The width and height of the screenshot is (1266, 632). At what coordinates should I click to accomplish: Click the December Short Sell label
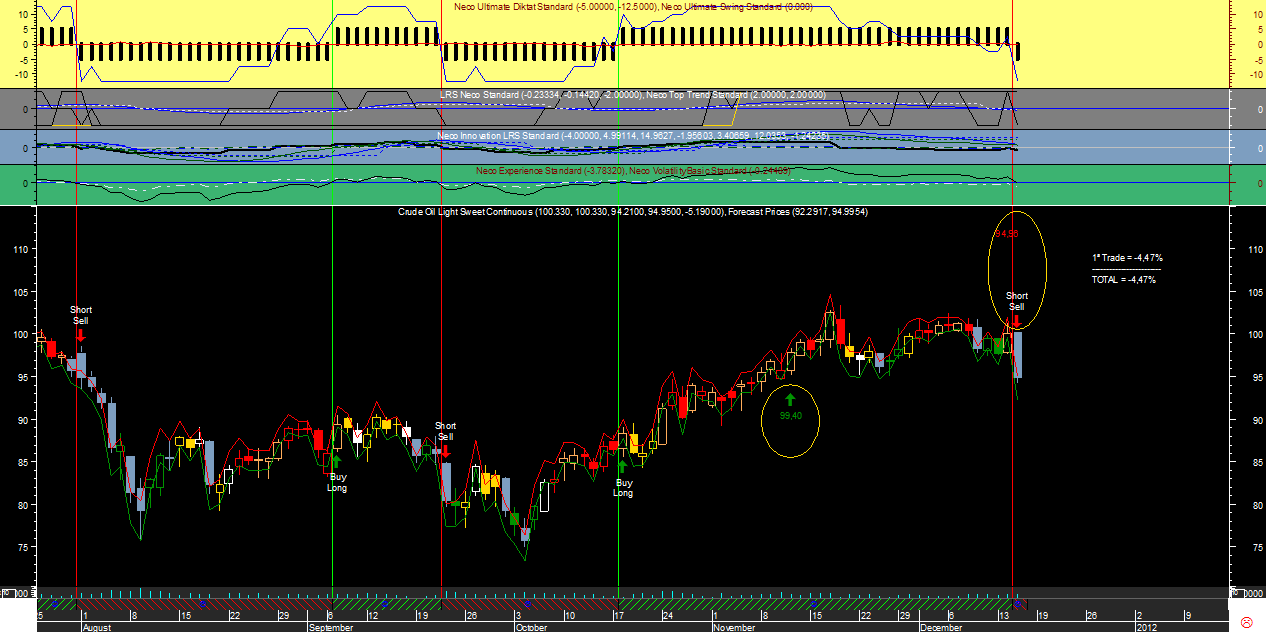pyautogui.click(x=1017, y=301)
